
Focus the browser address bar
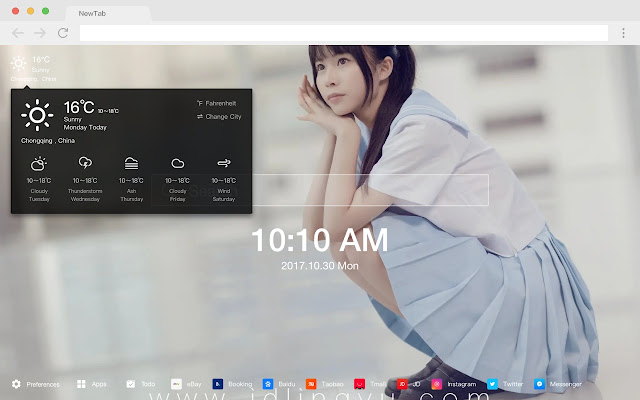[344, 33]
